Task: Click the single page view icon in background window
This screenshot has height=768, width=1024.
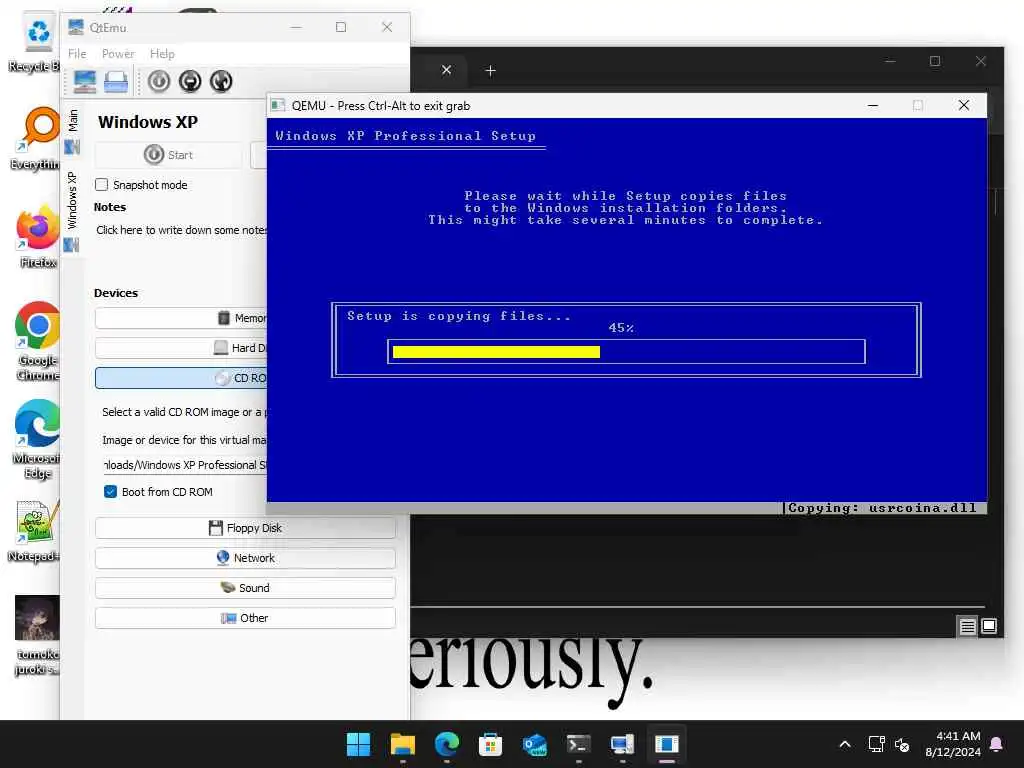Action: coord(989,626)
